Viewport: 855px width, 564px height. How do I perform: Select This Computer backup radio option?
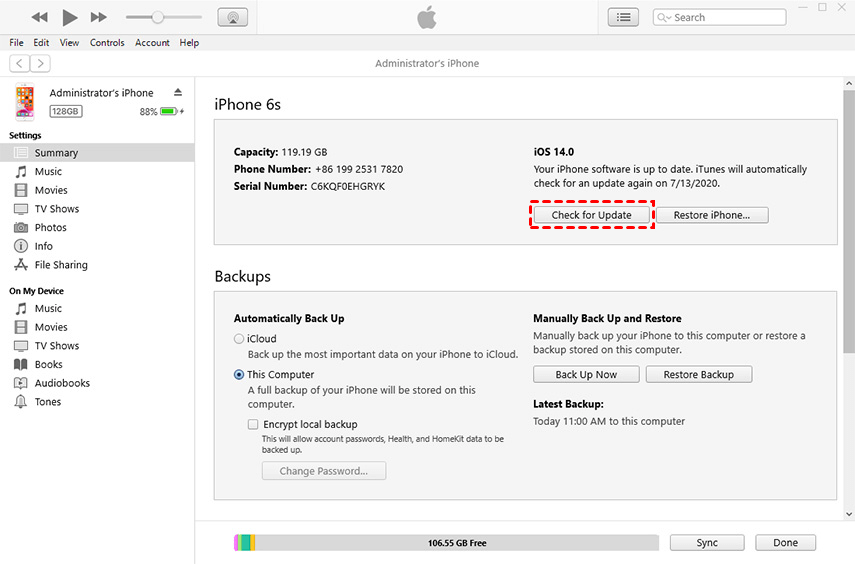(x=239, y=375)
